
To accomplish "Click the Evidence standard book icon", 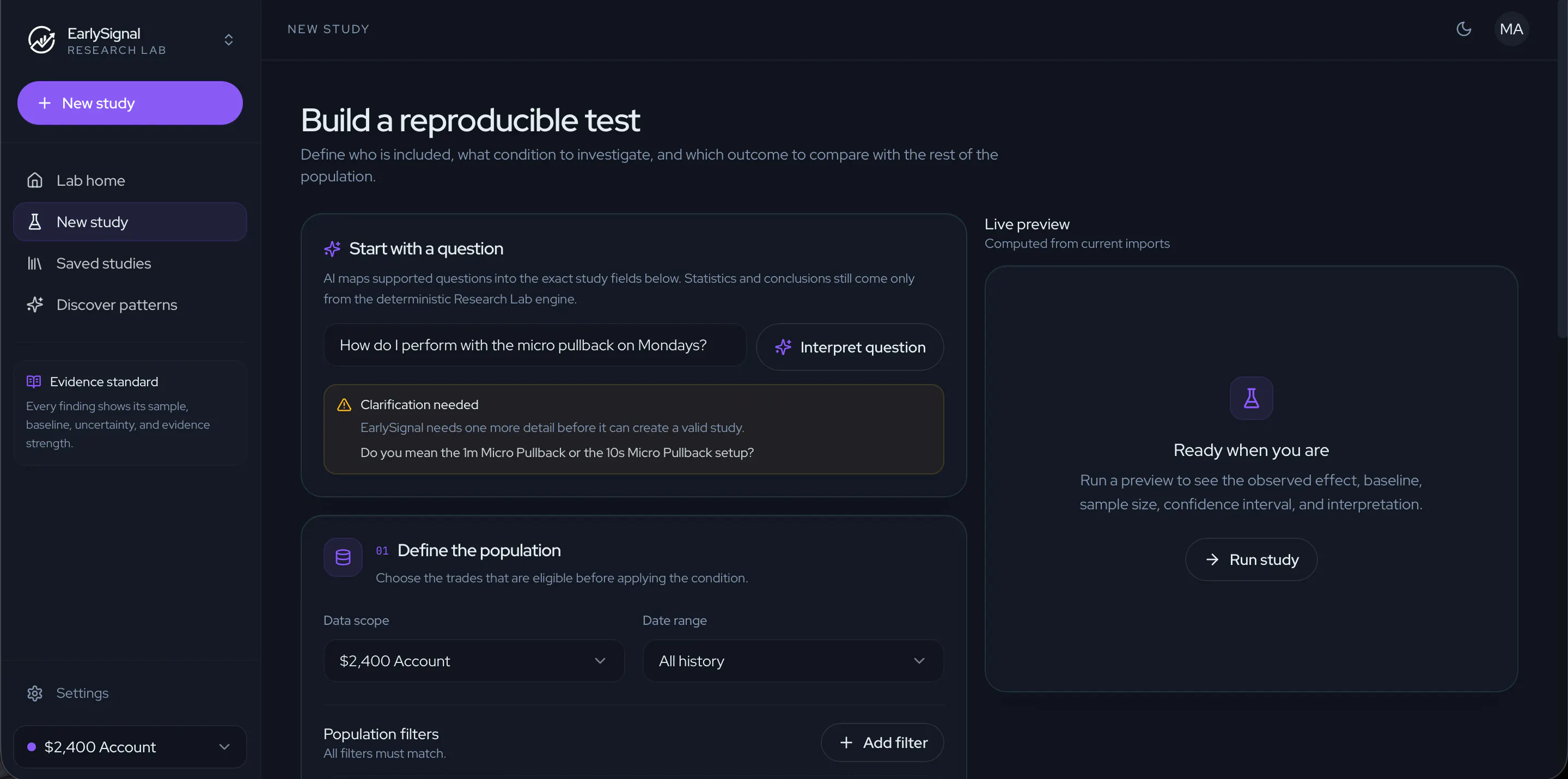I will (x=34, y=381).
